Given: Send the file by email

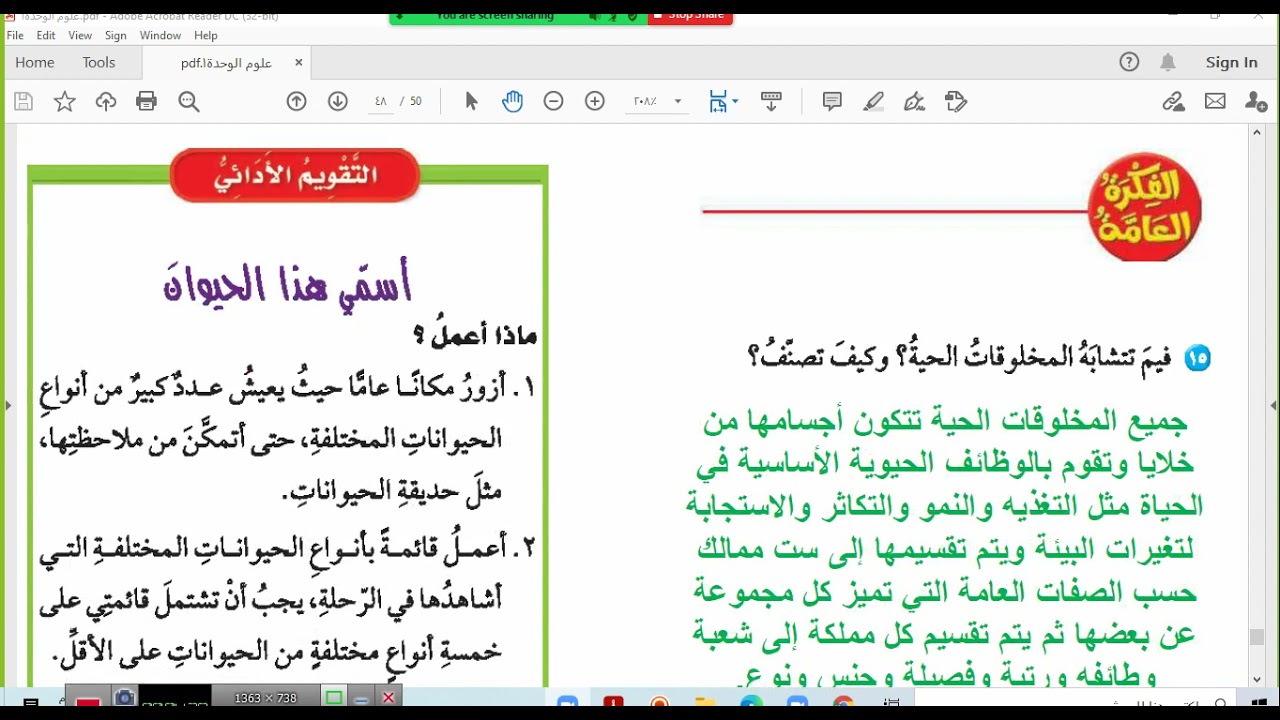Looking at the screenshot, I should coord(1215,101).
